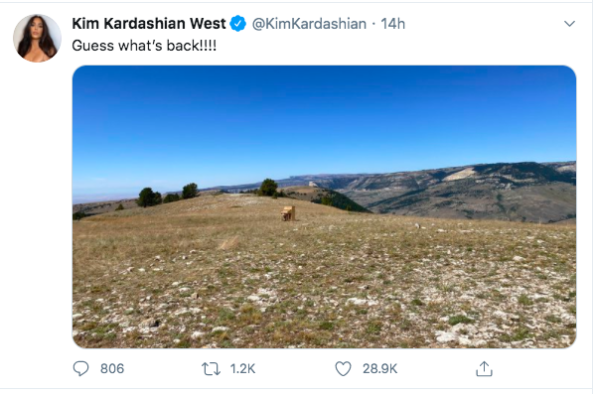Like the tweet with the heart icon
Viewport: 595px width, 394px height.
click(343, 369)
